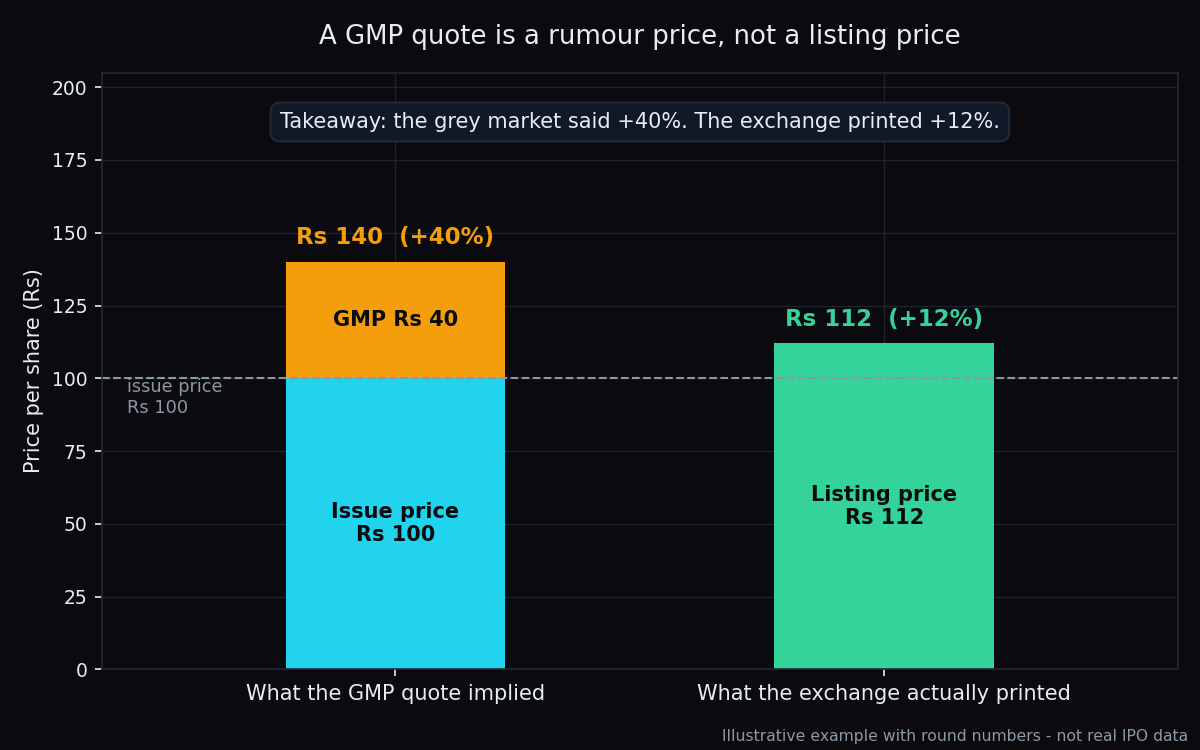Click the Rs 140 (+40%) label
Screen dimensions: 1200x750
395,237
